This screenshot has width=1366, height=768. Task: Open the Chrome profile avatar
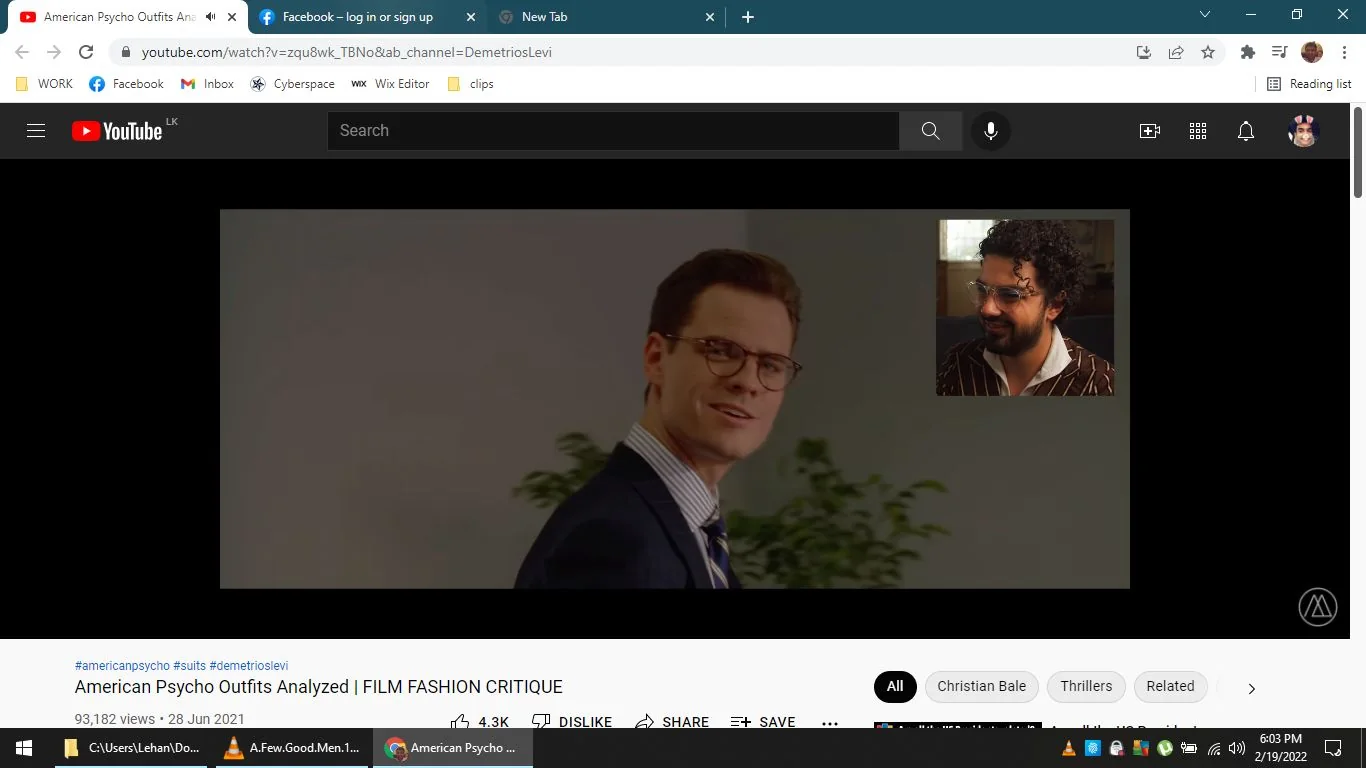pos(1312,52)
